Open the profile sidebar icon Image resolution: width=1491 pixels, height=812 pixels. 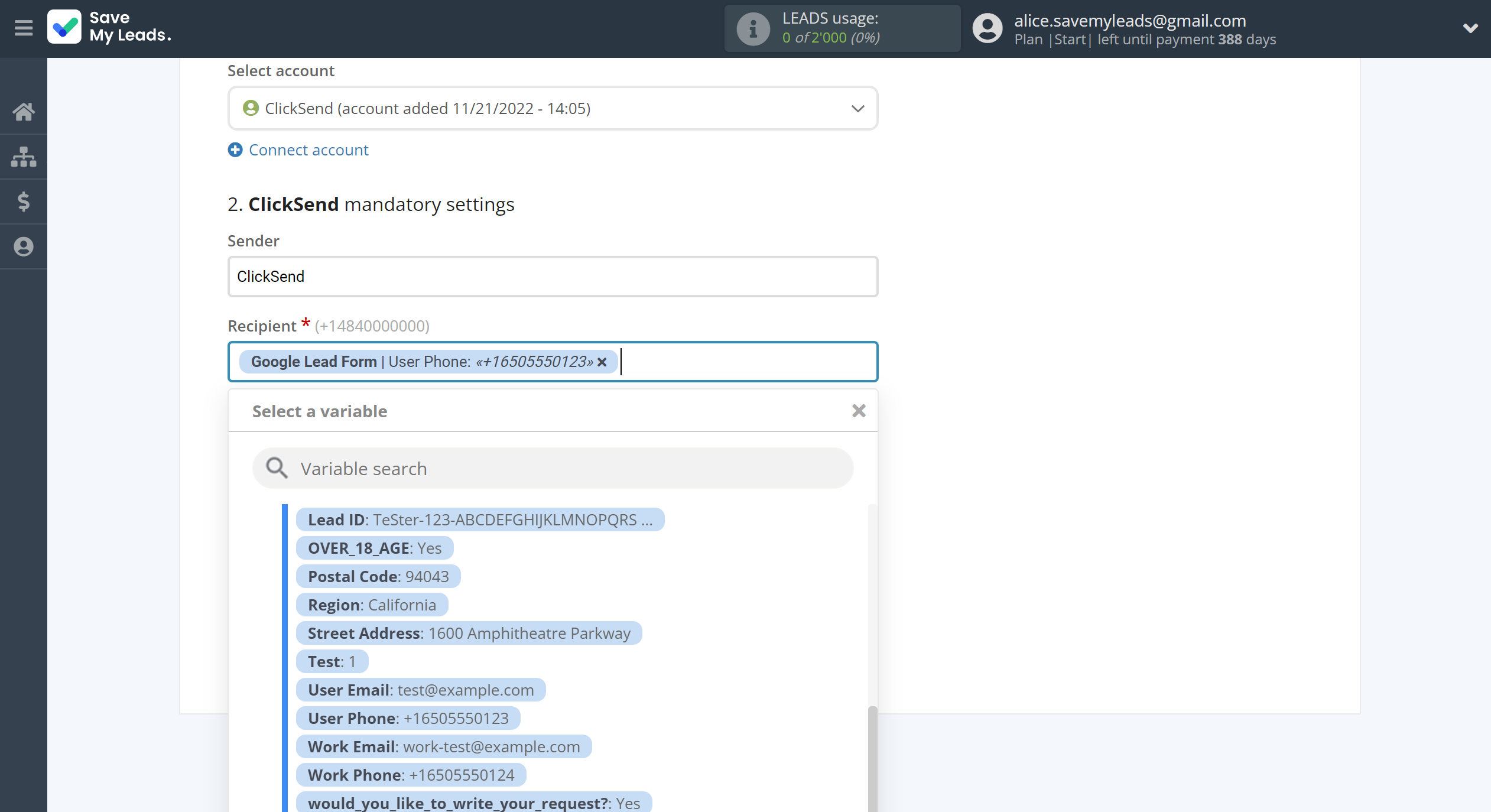[24, 246]
